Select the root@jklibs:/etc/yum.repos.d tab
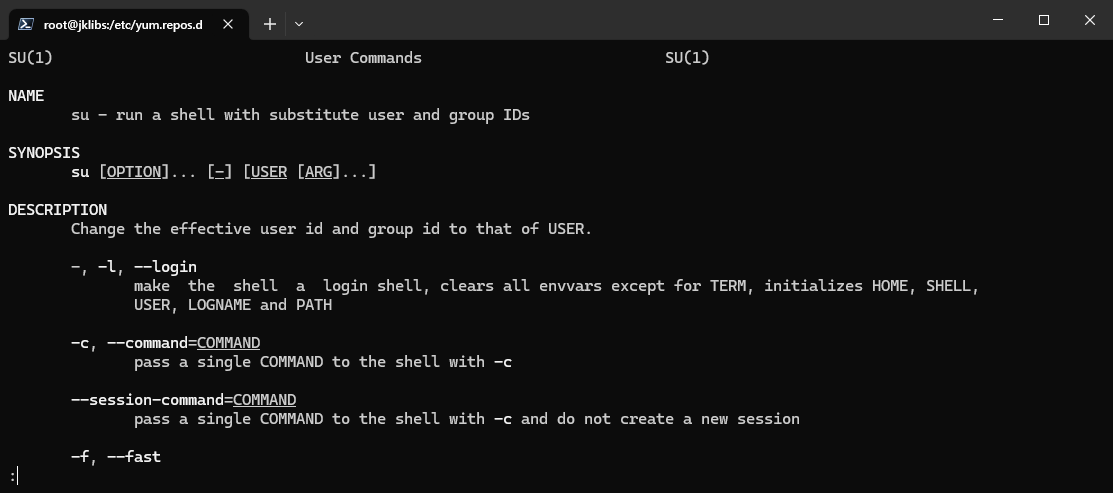 [x=122, y=24]
